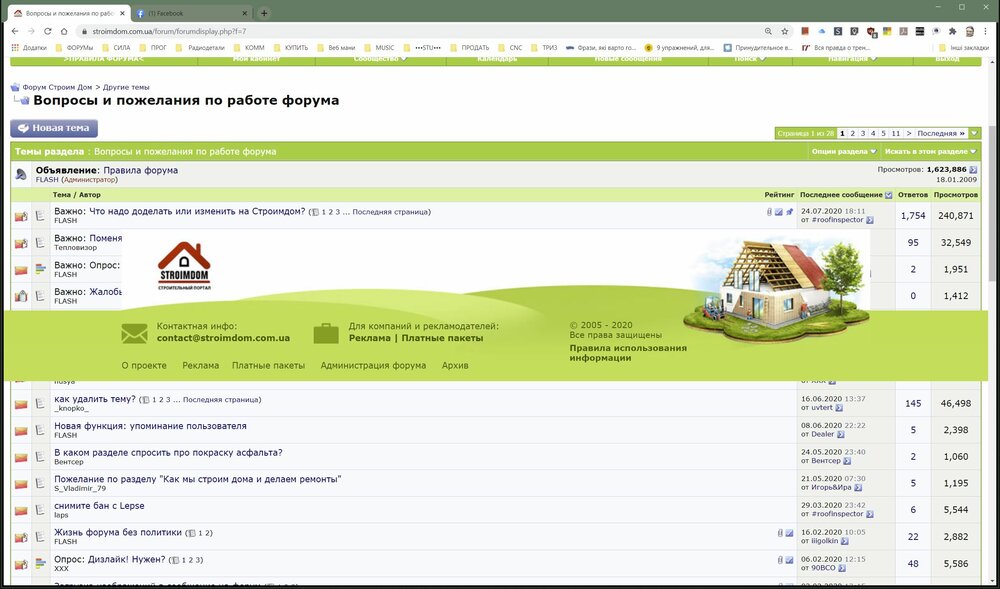Image resolution: width=1000 pixels, height=589 pixels.
Task: Go to page 2 of the topic list
Action: (852, 133)
